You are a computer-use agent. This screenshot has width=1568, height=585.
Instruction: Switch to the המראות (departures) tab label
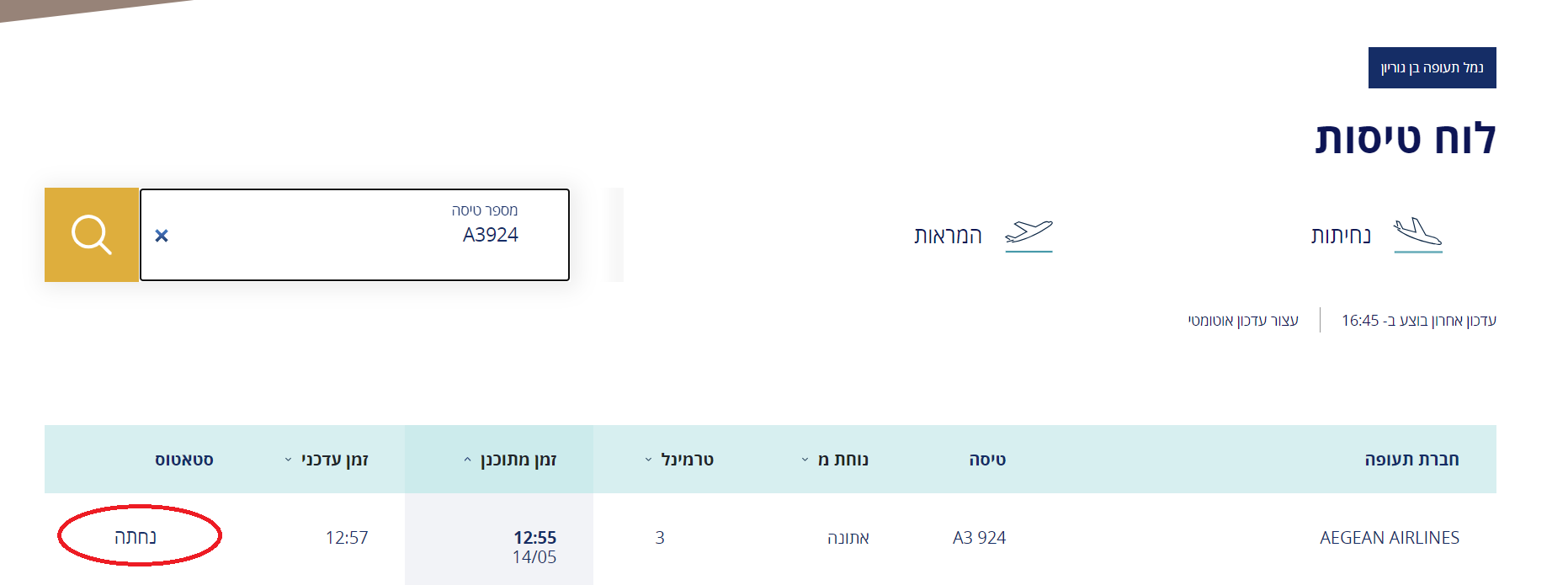point(948,236)
